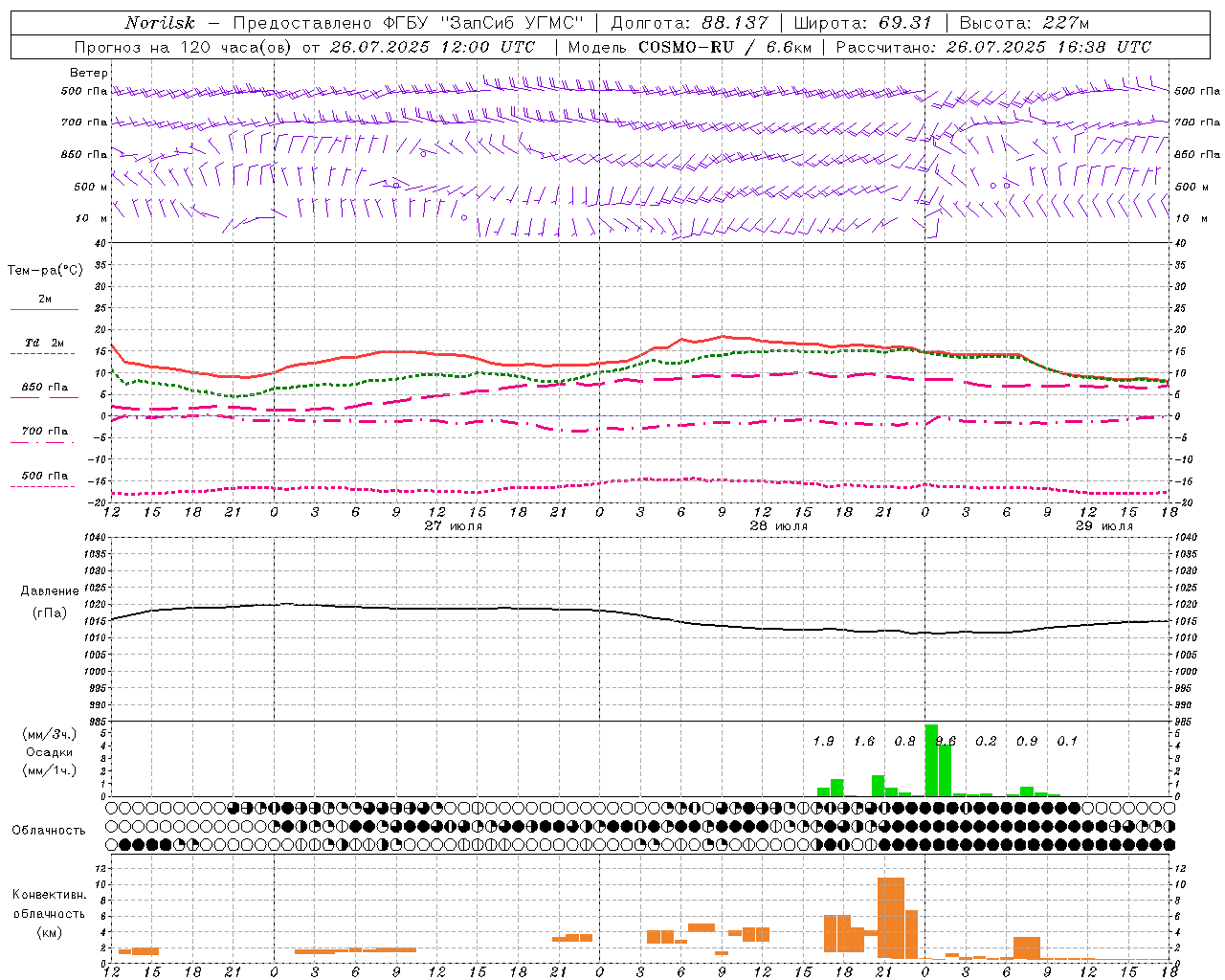Select the Осадки label
This screenshot has width=1225, height=980.
pos(50,752)
